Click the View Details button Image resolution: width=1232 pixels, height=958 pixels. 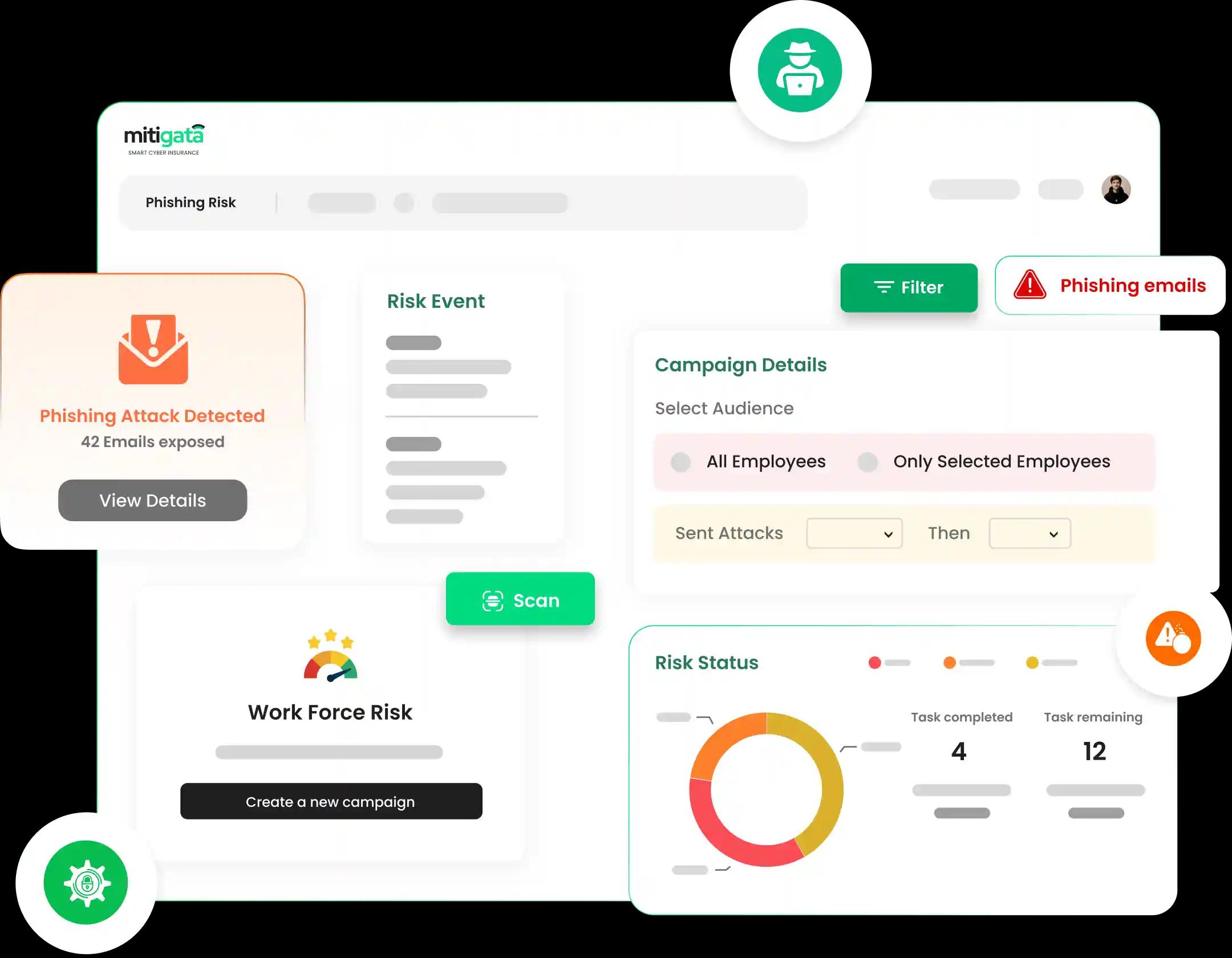pyautogui.click(x=153, y=500)
